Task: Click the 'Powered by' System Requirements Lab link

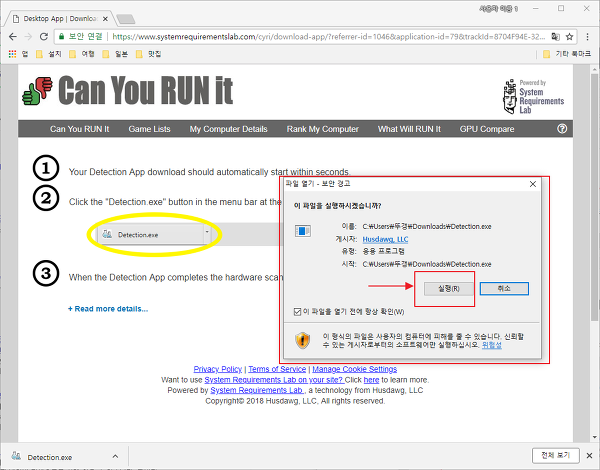Action: pyautogui.click(x=257, y=390)
